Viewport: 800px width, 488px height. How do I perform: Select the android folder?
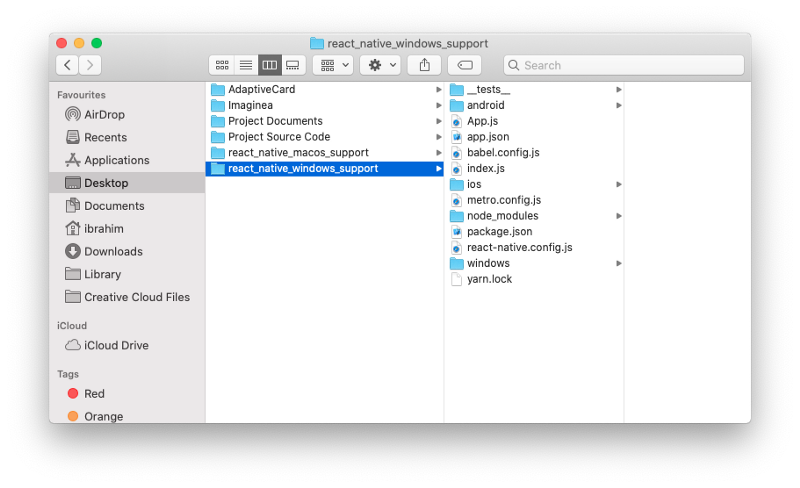pos(534,105)
